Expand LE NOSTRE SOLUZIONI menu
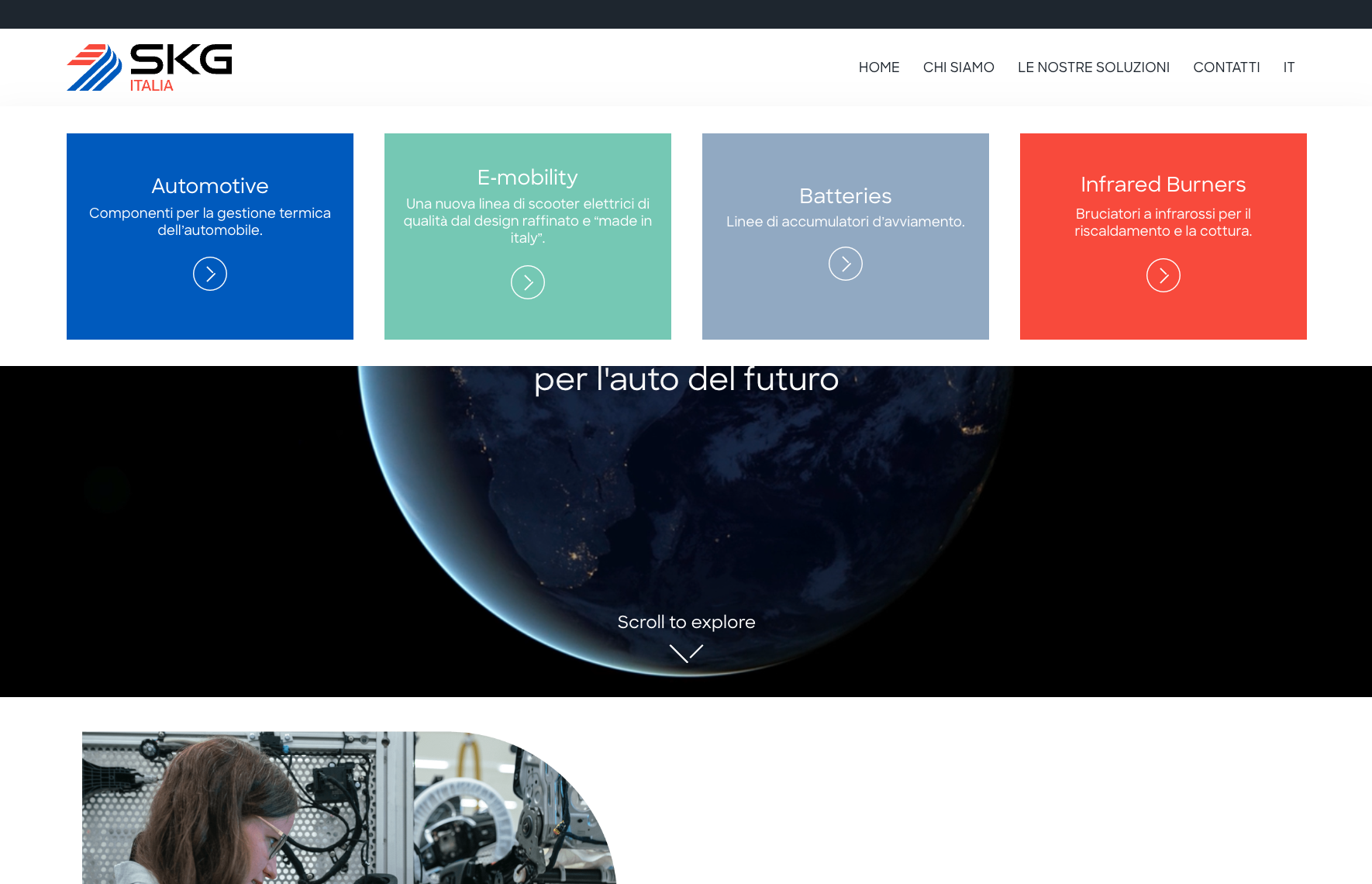The width and height of the screenshot is (1372, 884). click(x=1093, y=67)
